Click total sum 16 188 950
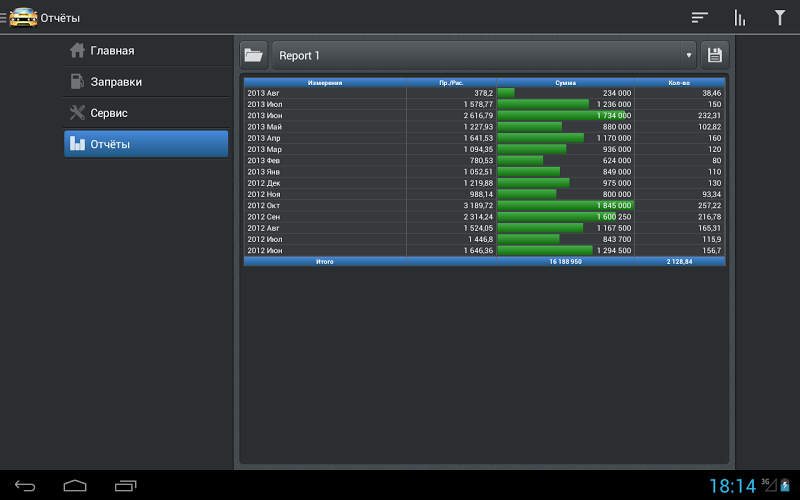This screenshot has width=800, height=500. 565,262
